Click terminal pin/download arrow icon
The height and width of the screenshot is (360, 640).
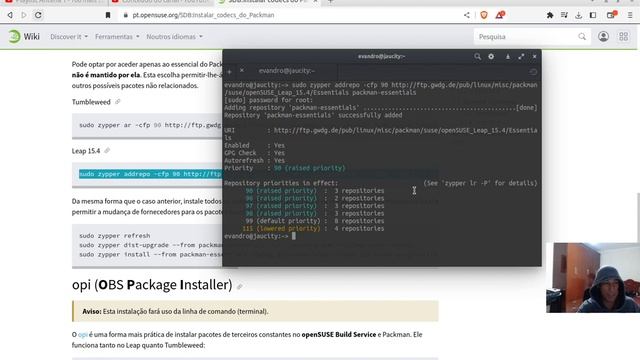(507, 56)
